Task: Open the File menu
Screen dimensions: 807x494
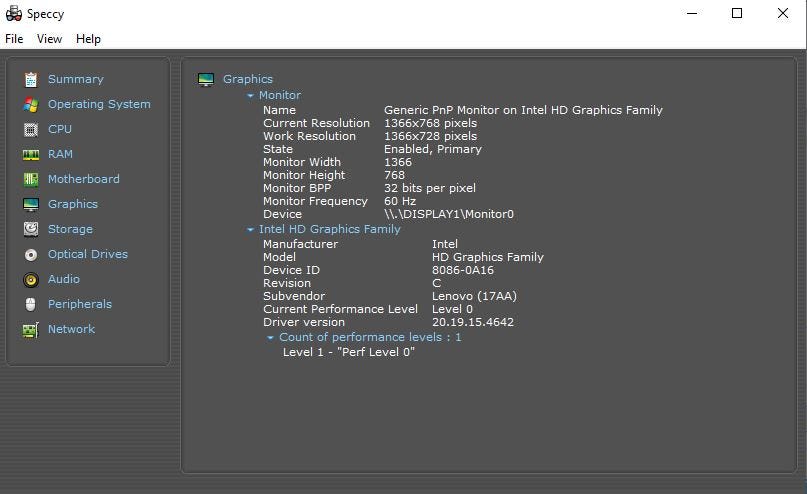Action: click(14, 39)
